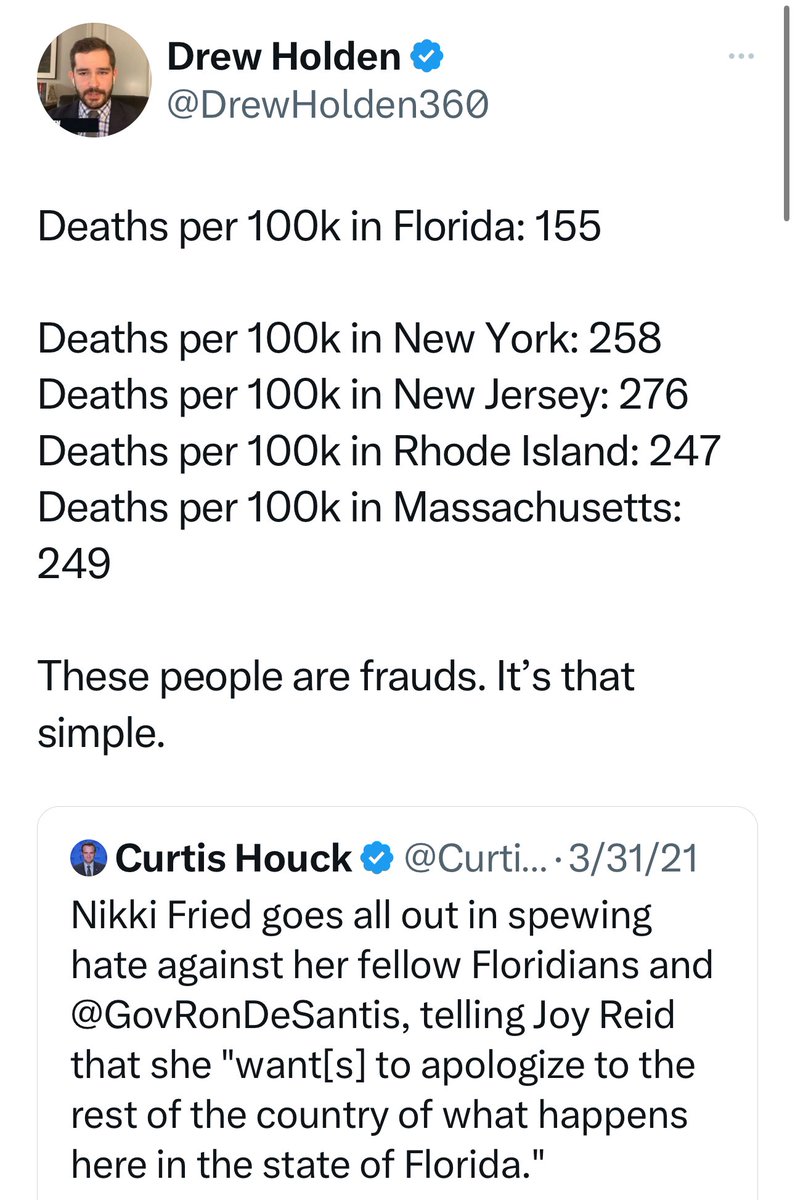Screen dimensions: 795x1200
Task: Open Curtis Houck's name in quoted tweet
Action: [x=235, y=858]
